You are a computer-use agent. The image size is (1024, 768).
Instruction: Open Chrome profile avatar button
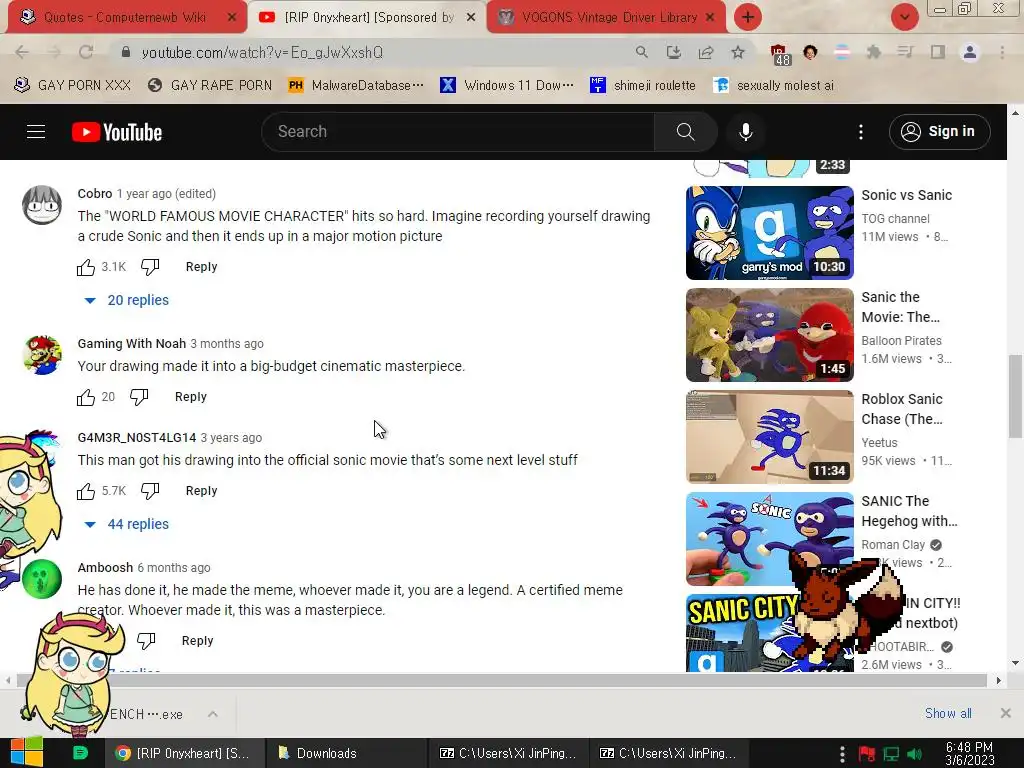pos(970,52)
